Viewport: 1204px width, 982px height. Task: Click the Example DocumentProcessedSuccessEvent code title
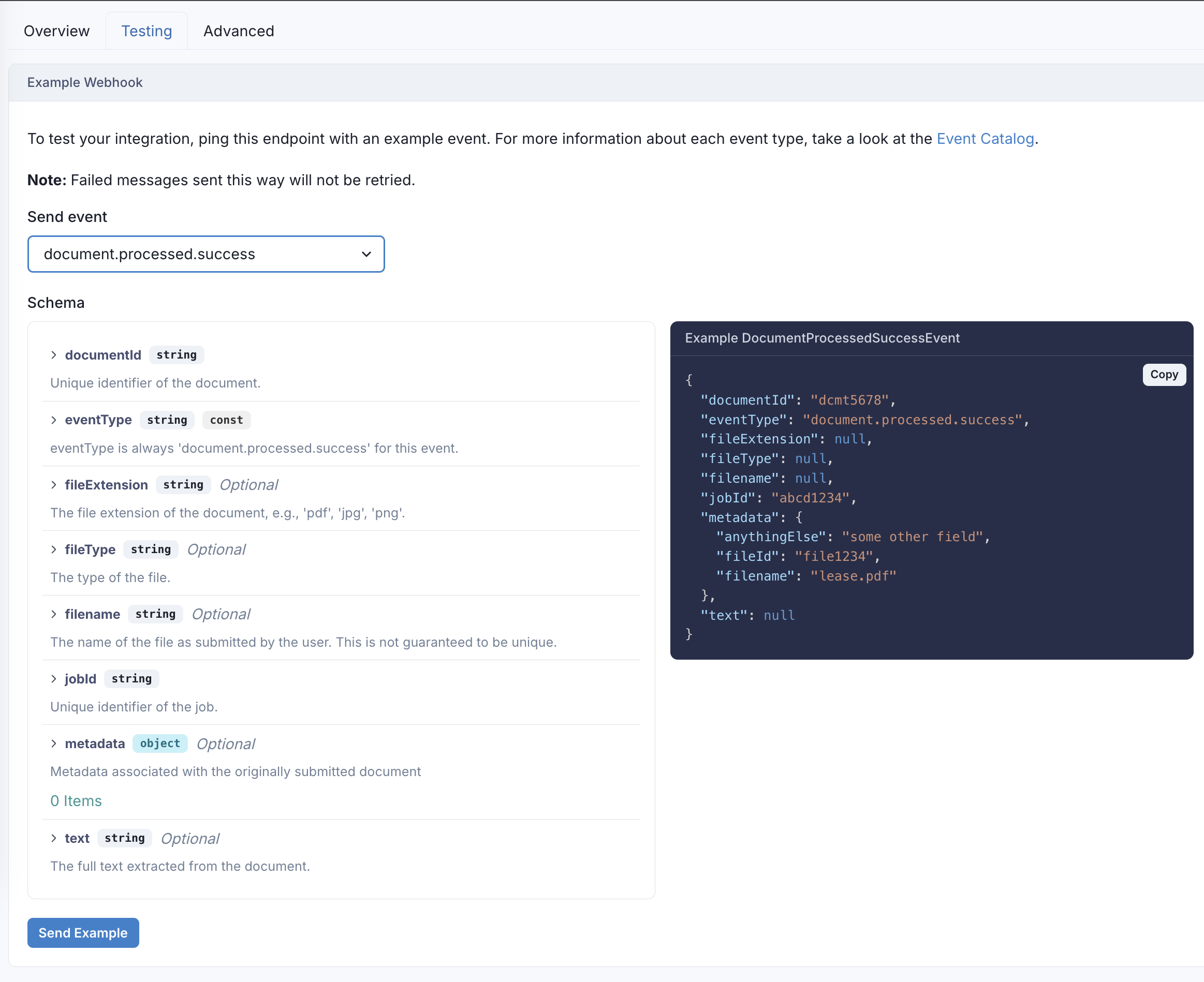821,338
